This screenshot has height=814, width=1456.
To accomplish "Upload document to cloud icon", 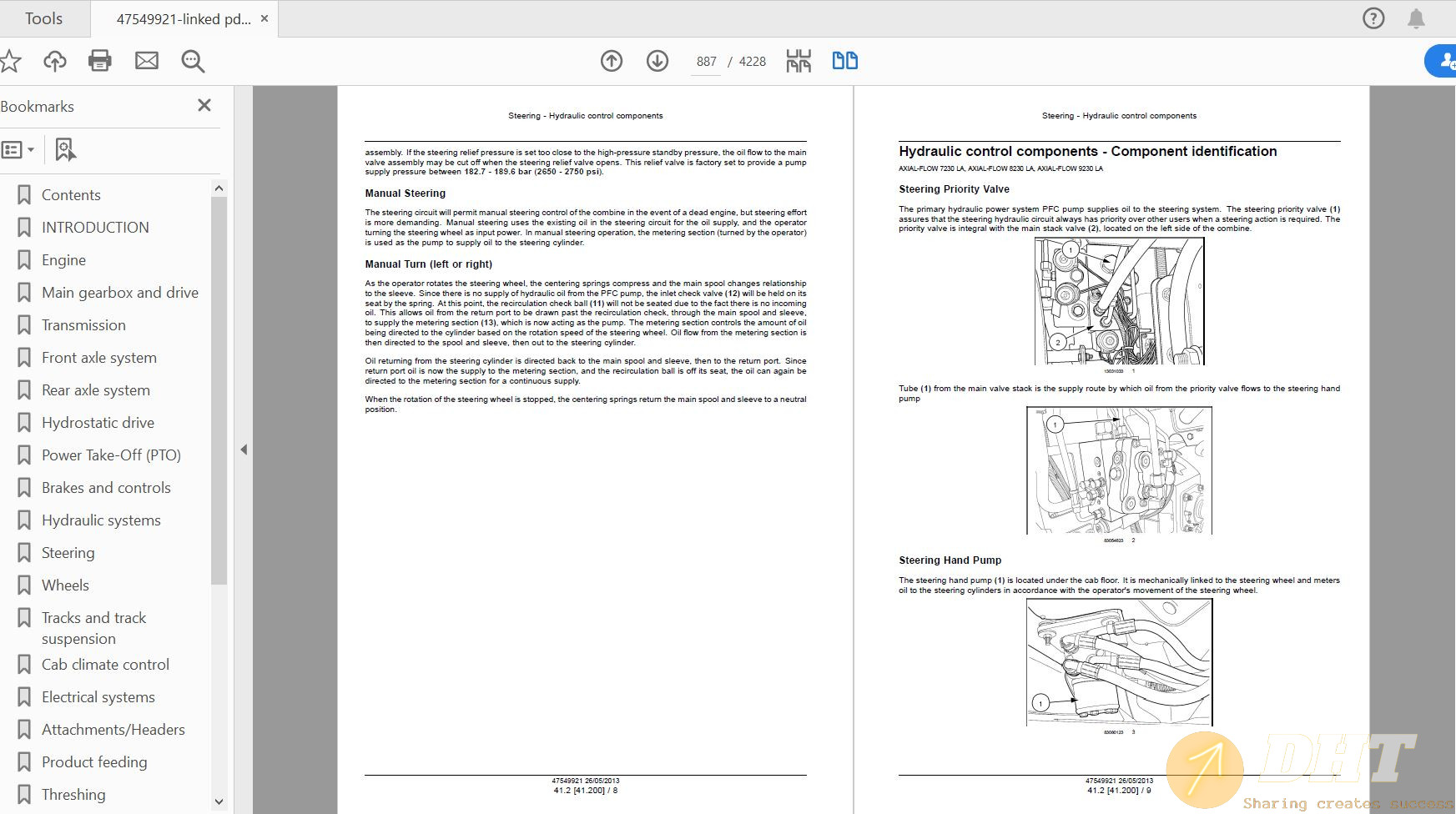I will 55,61.
